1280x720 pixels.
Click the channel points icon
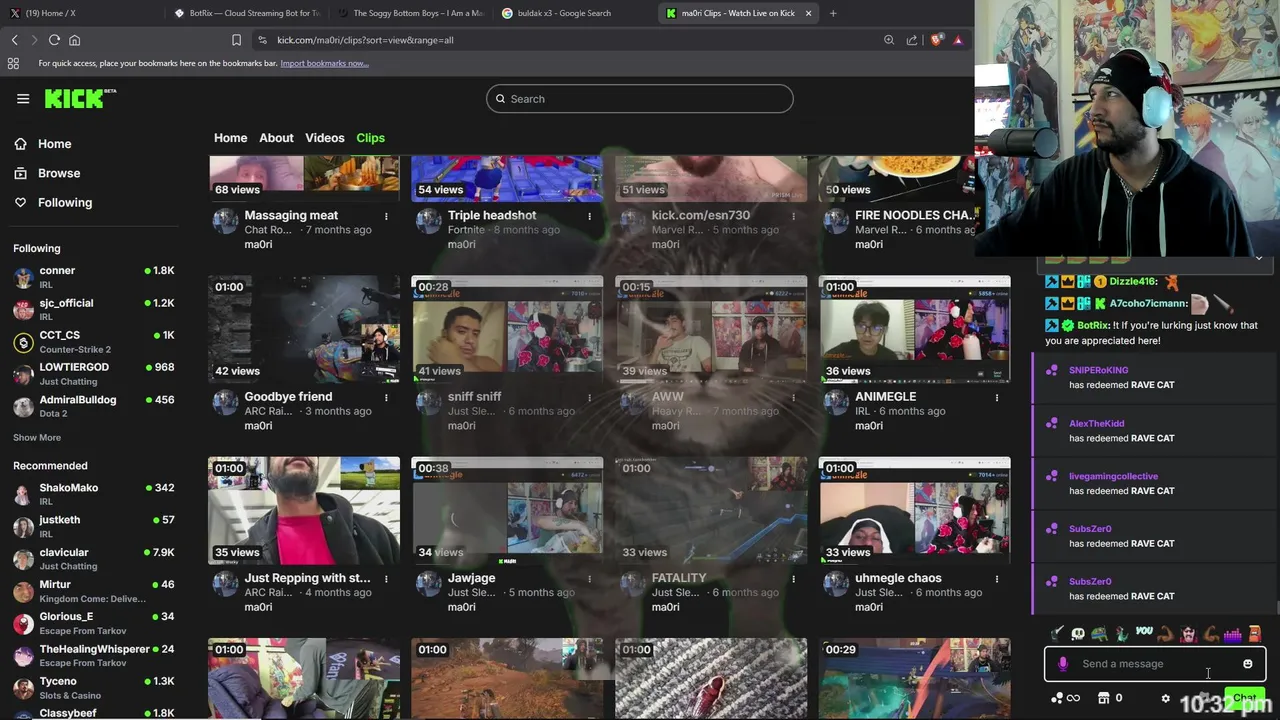[1058, 698]
